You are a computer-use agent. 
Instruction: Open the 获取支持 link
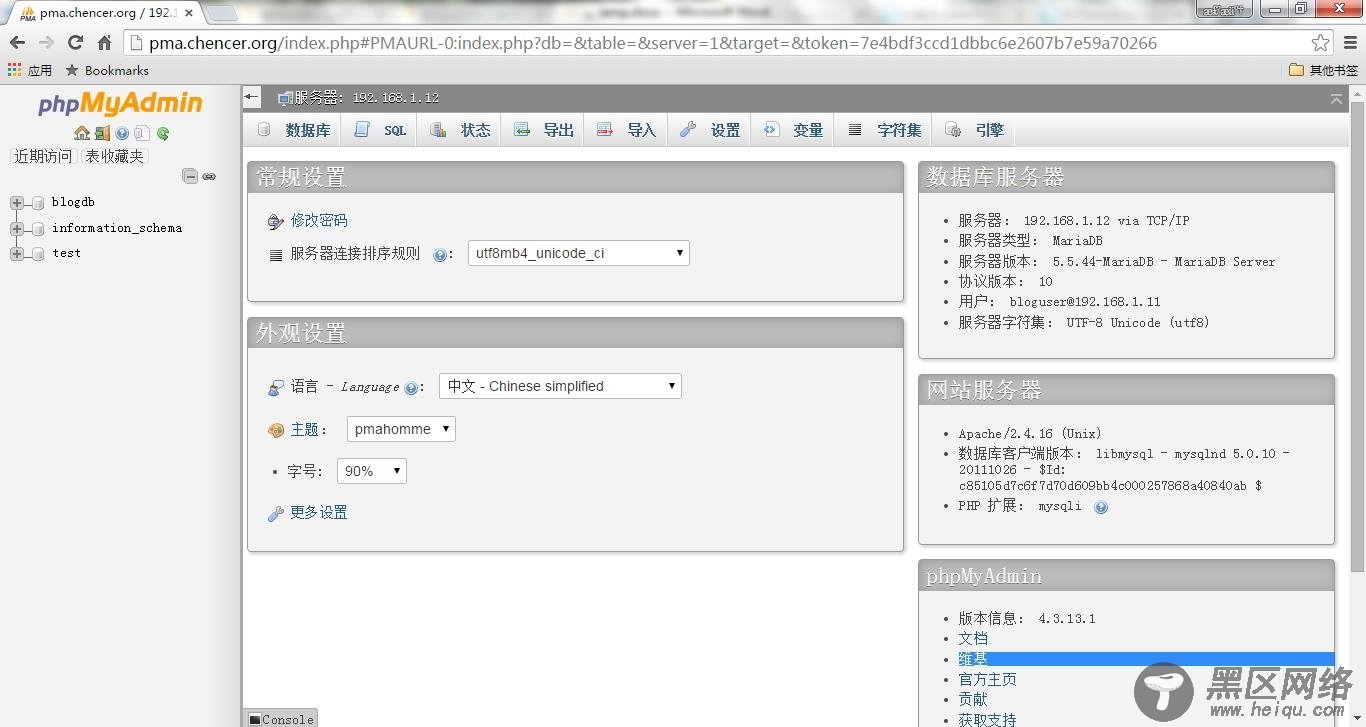click(987, 720)
